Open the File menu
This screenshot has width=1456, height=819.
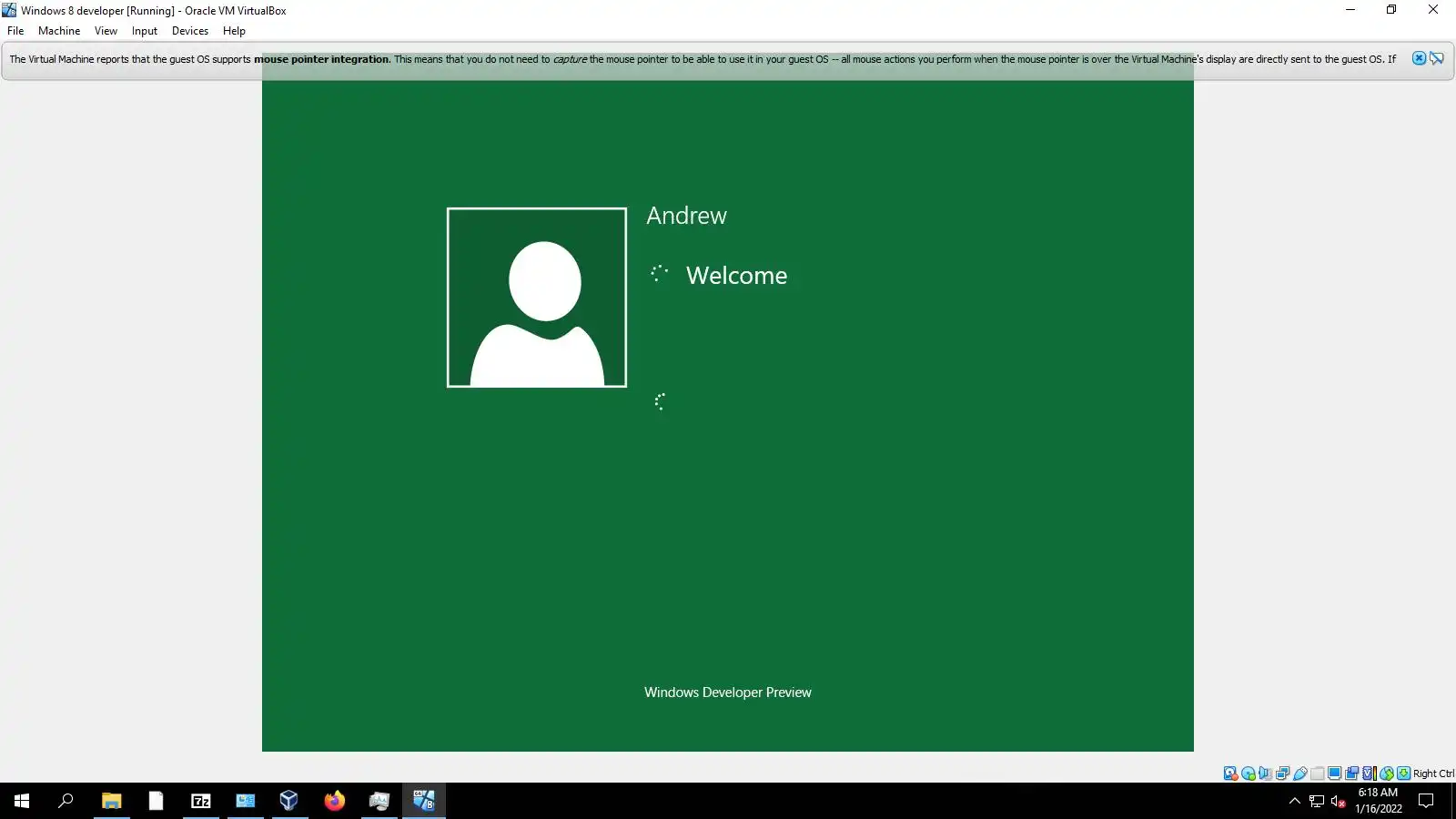15,31
